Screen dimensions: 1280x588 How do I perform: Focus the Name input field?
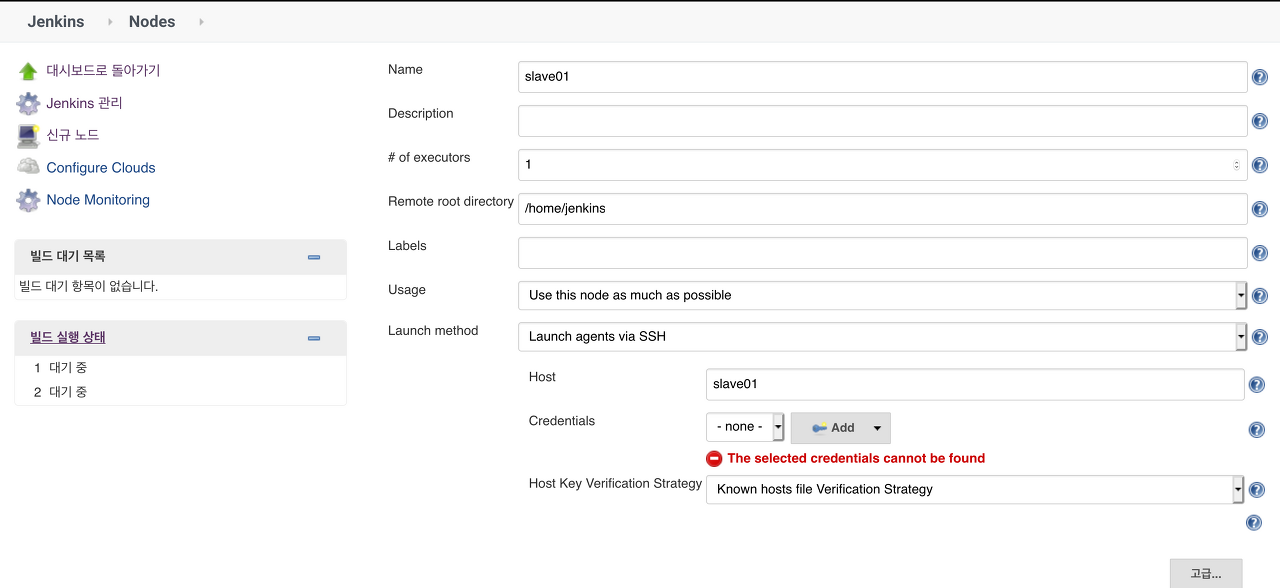tap(882, 76)
